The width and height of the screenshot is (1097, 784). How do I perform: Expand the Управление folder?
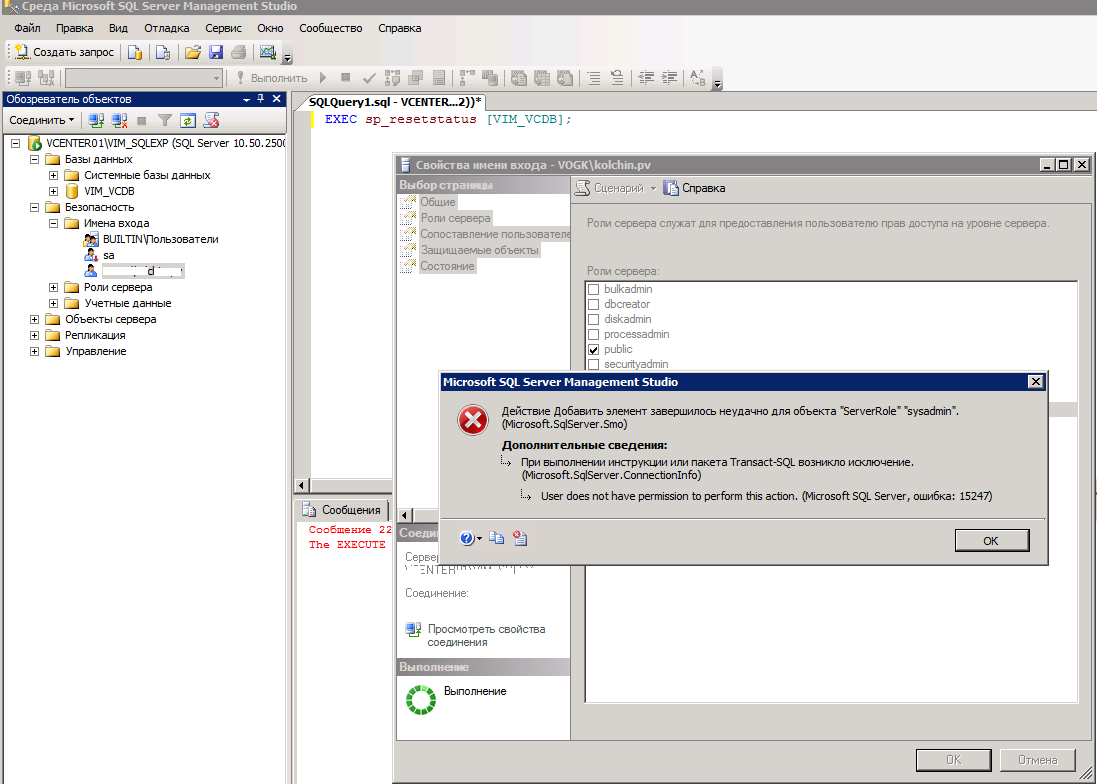coord(34,351)
